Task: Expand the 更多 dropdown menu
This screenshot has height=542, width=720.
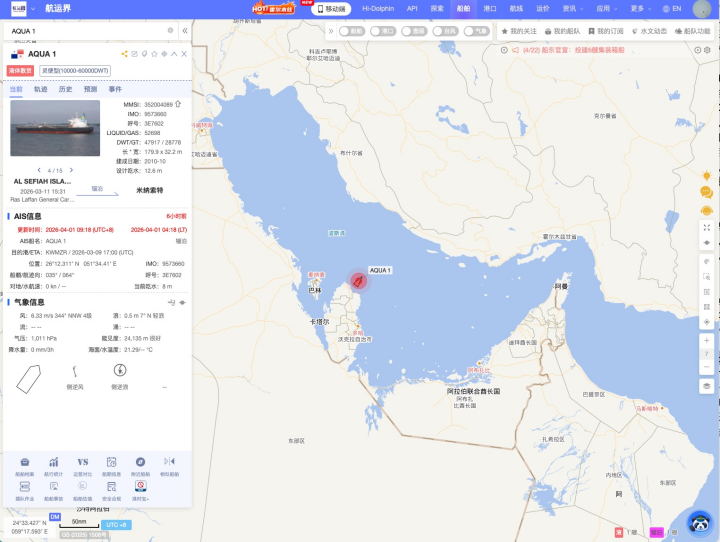Action: pyautogui.click(x=640, y=8)
